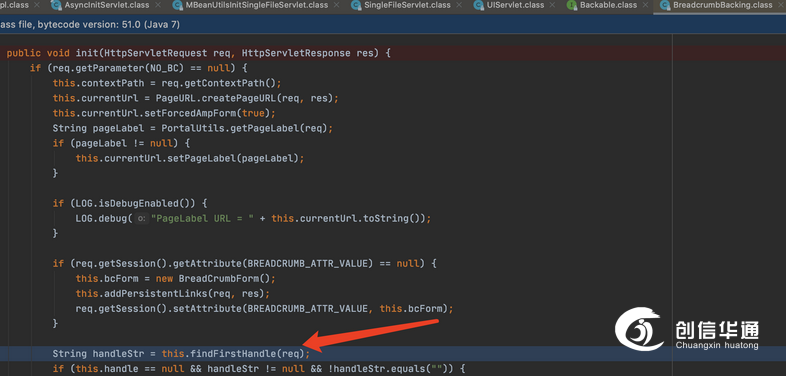Close the AsyncInitServlet.class tab
Image resolution: width=786 pixels, height=376 pixels.
(x=158, y=6)
